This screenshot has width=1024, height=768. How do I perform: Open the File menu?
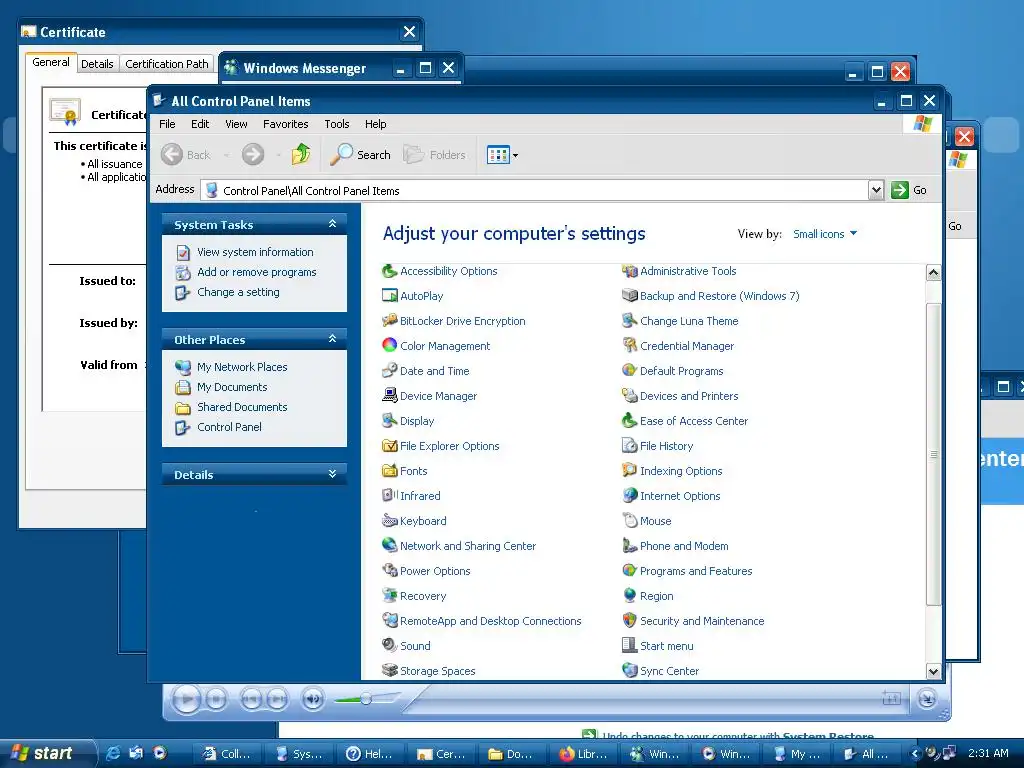pos(167,124)
